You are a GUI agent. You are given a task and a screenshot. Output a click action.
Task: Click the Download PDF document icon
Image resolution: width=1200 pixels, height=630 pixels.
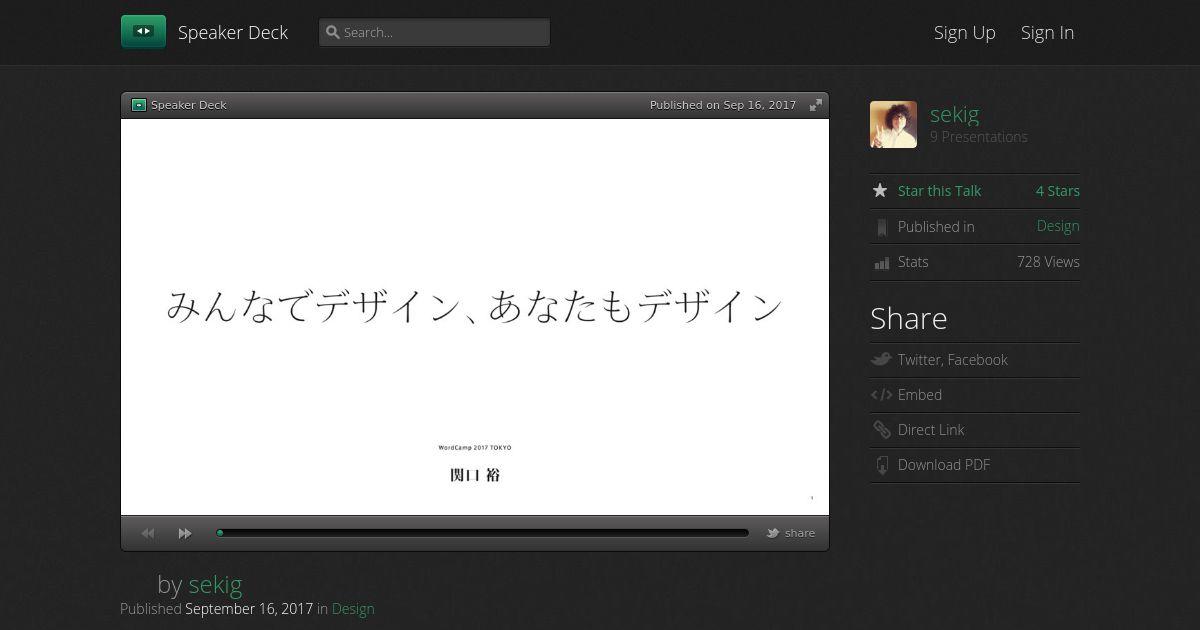click(x=881, y=465)
